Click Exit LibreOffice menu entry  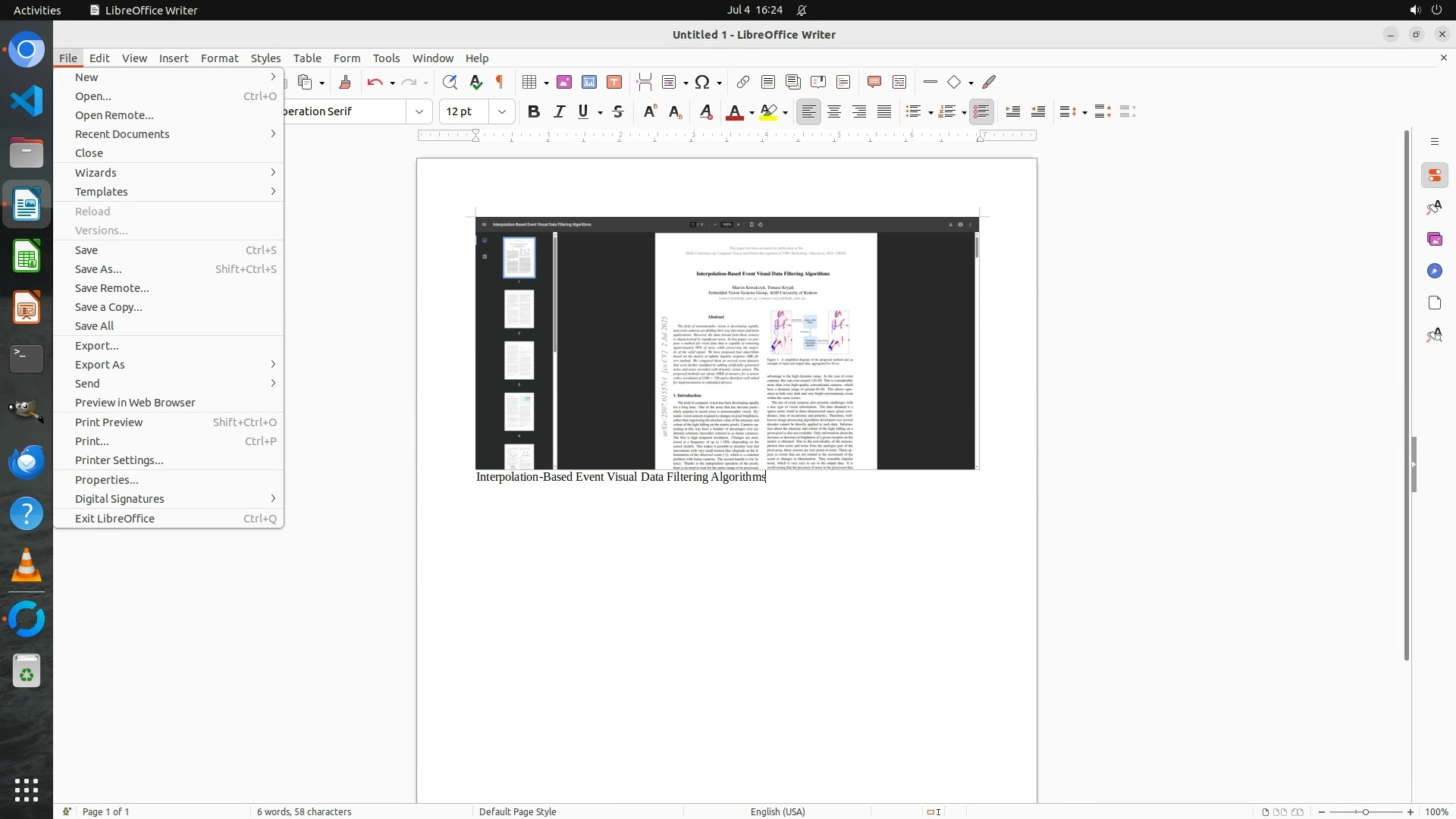(x=115, y=519)
